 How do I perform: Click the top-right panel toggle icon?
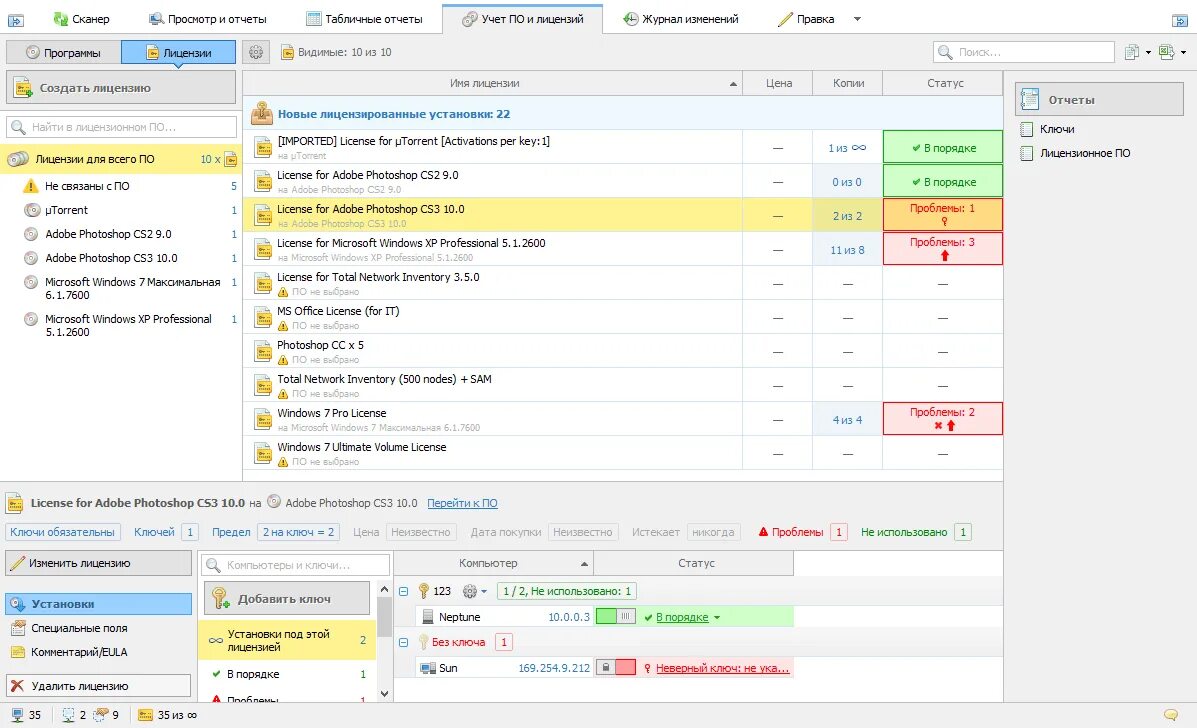click(x=1179, y=21)
